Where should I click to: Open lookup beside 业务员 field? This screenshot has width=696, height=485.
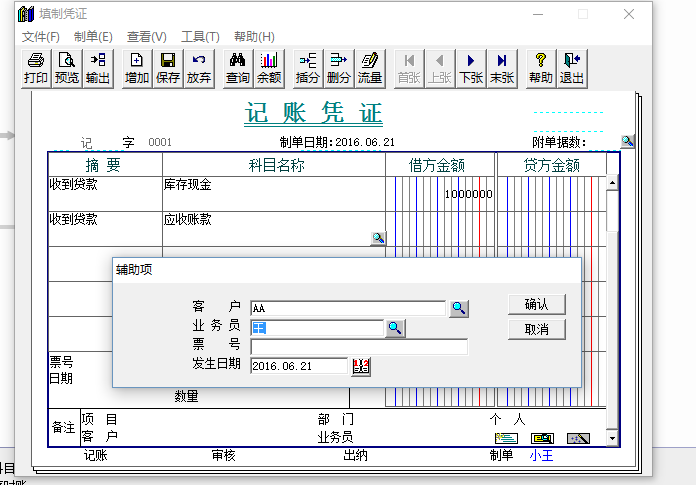pyautogui.click(x=395, y=328)
